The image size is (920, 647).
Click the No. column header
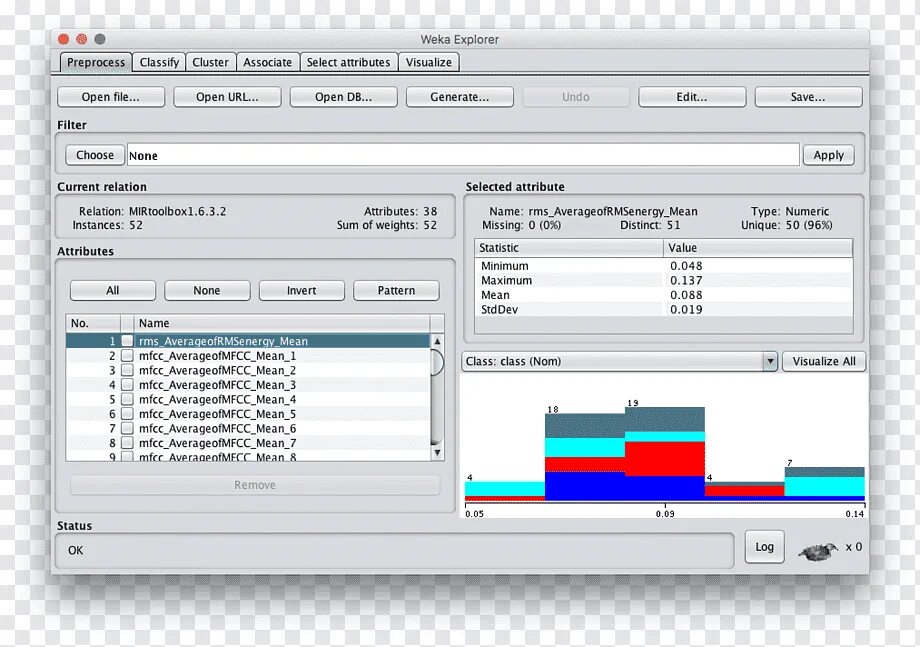(x=93, y=323)
